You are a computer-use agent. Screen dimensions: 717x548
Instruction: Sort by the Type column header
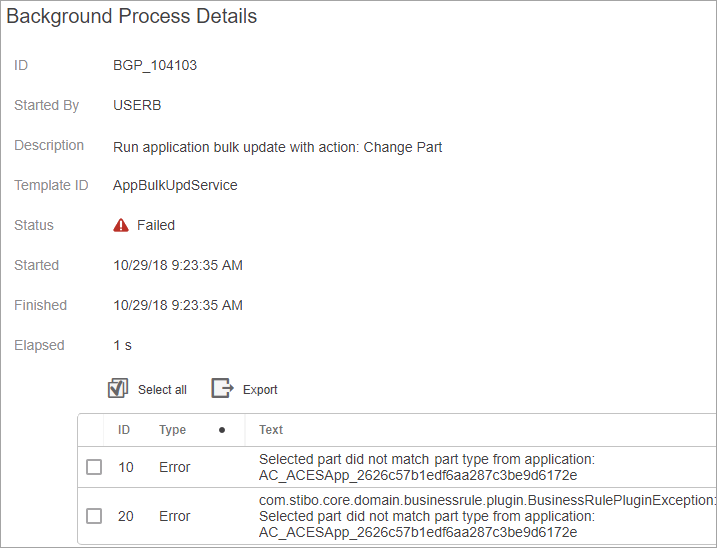172,430
